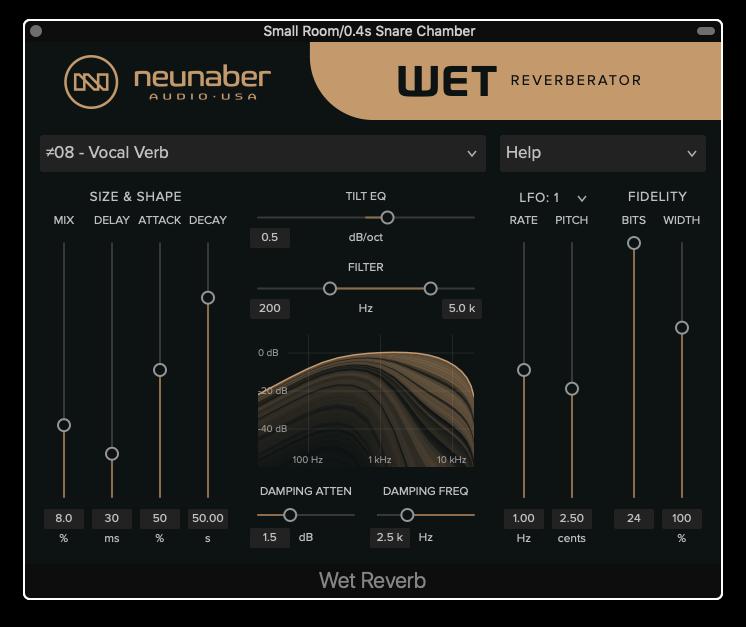Click the 'DAMPING FREQ' label

coord(426,491)
